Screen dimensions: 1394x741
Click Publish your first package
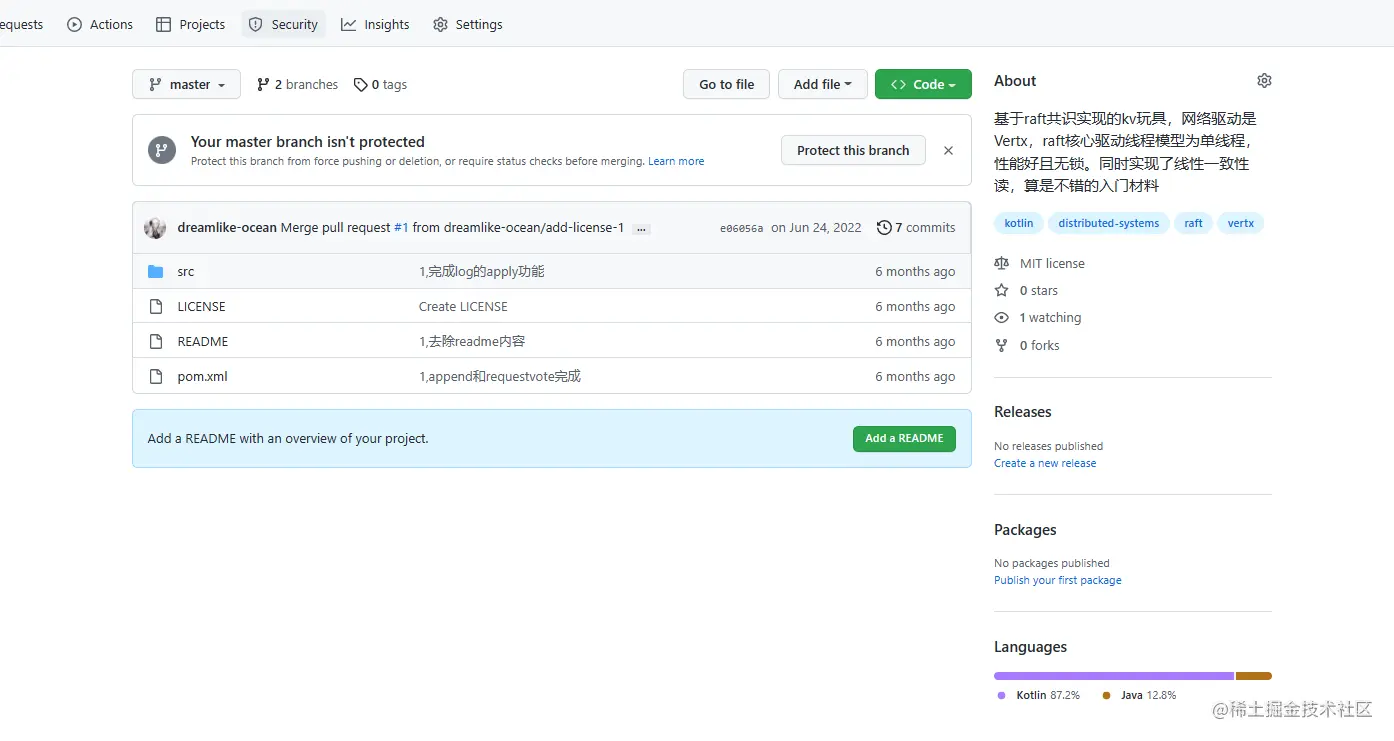[1058, 581]
